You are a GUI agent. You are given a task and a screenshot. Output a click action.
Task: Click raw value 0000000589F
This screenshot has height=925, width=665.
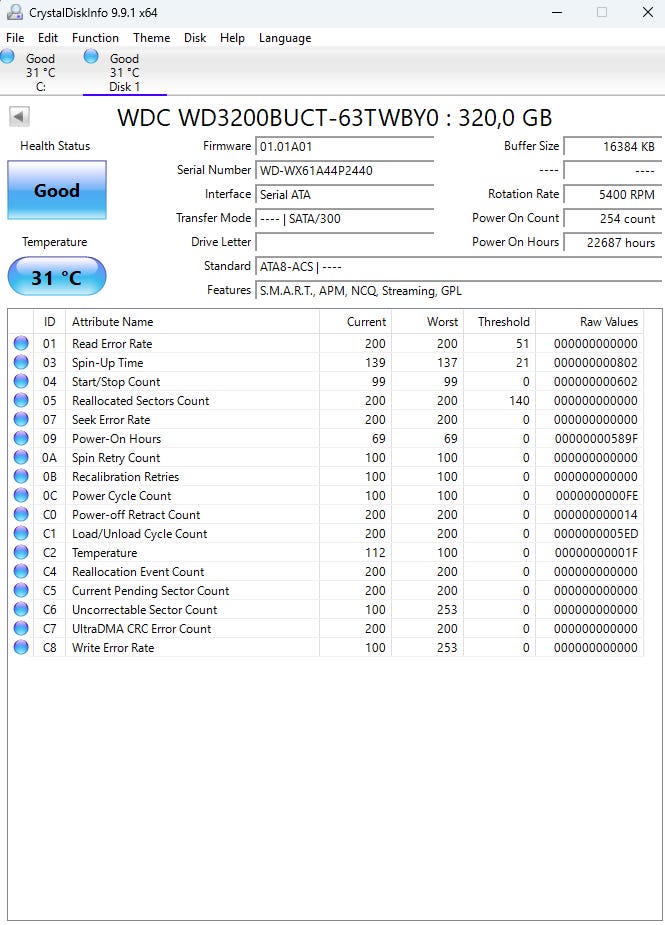click(x=596, y=438)
